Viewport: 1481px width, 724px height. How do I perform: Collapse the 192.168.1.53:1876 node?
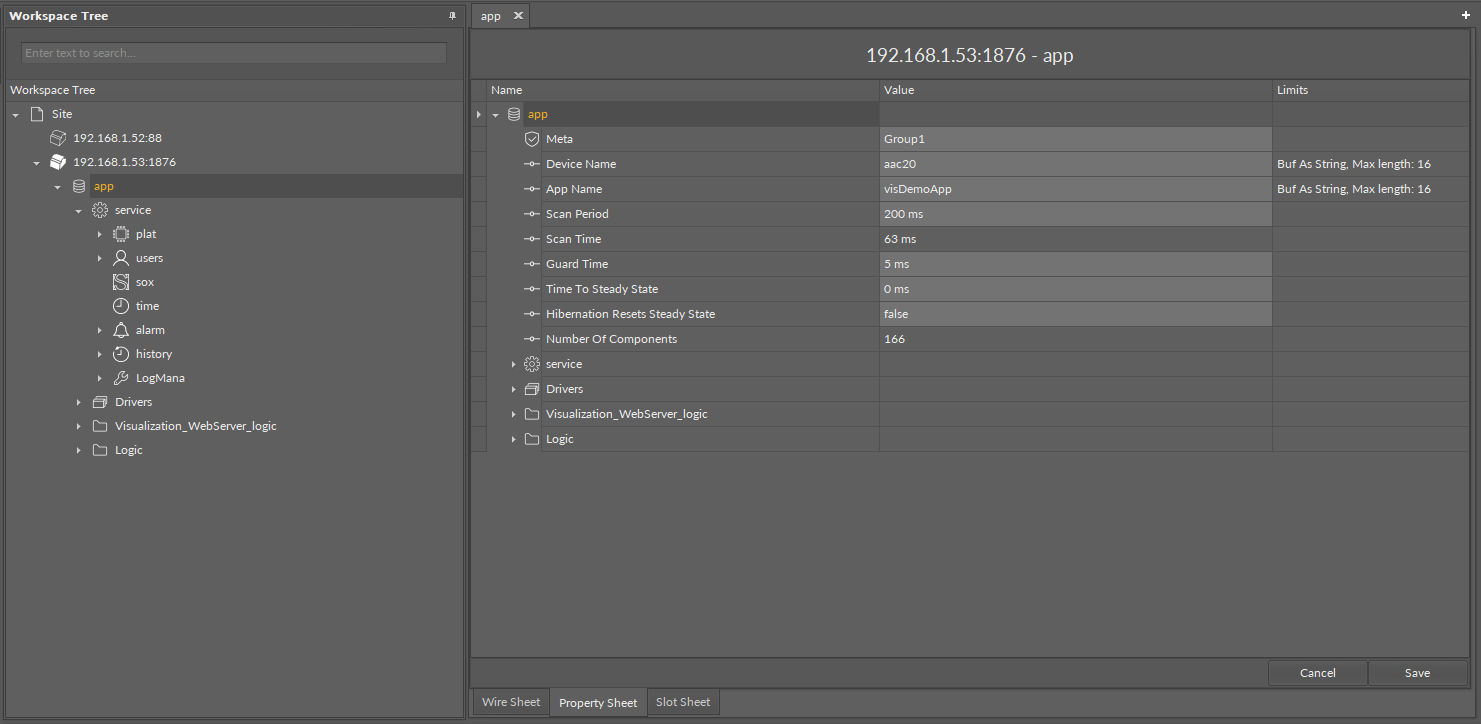click(37, 163)
